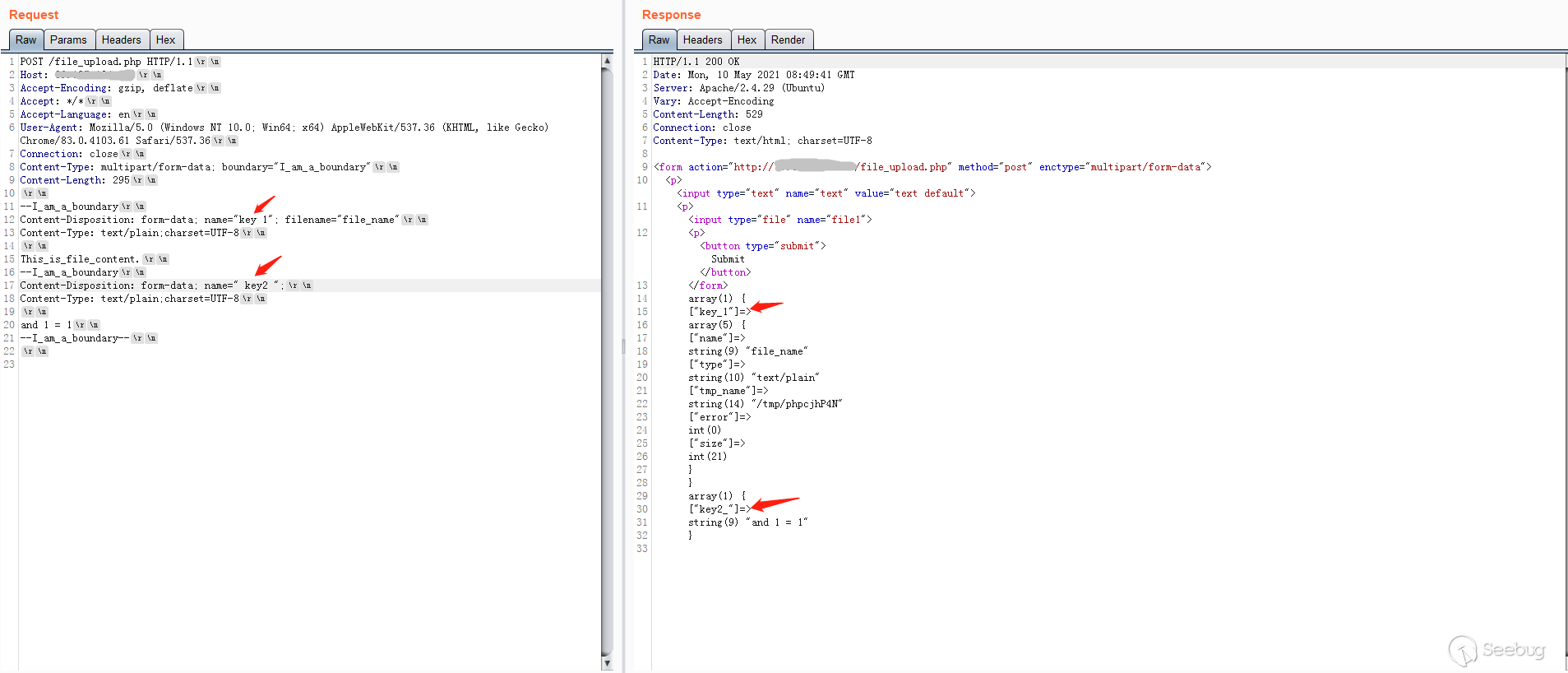
Task: Click the request scrollbar up arrow
Action: tap(607, 61)
